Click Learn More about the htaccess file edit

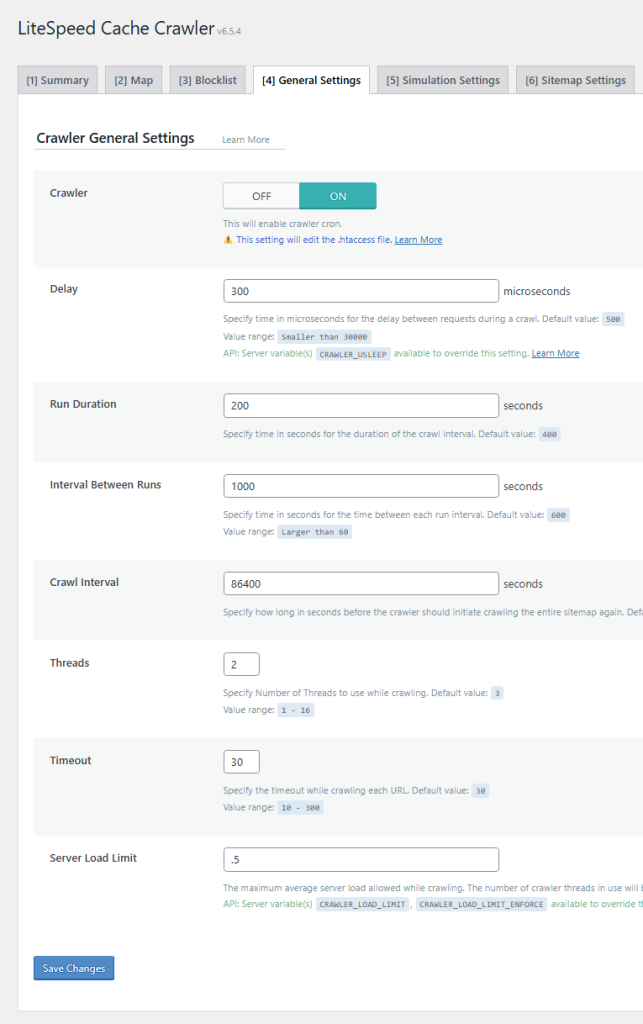coord(418,239)
